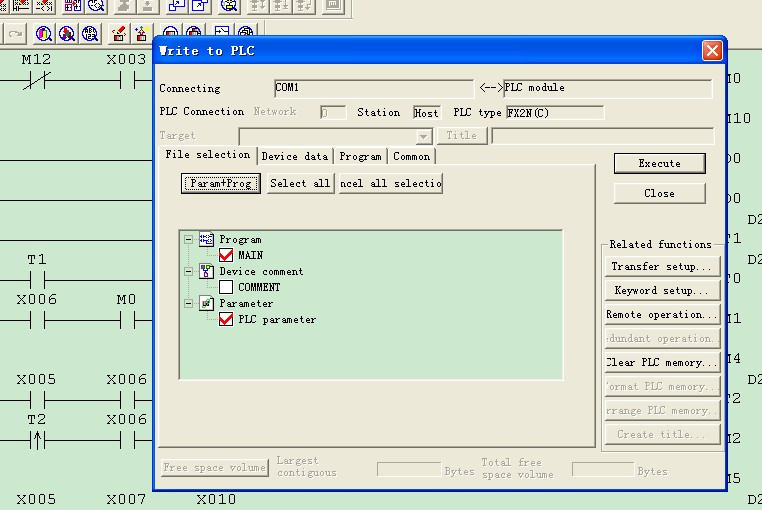The width and height of the screenshot is (762, 510).
Task: Click the Parameter folder icon in tree
Action: [206, 303]
